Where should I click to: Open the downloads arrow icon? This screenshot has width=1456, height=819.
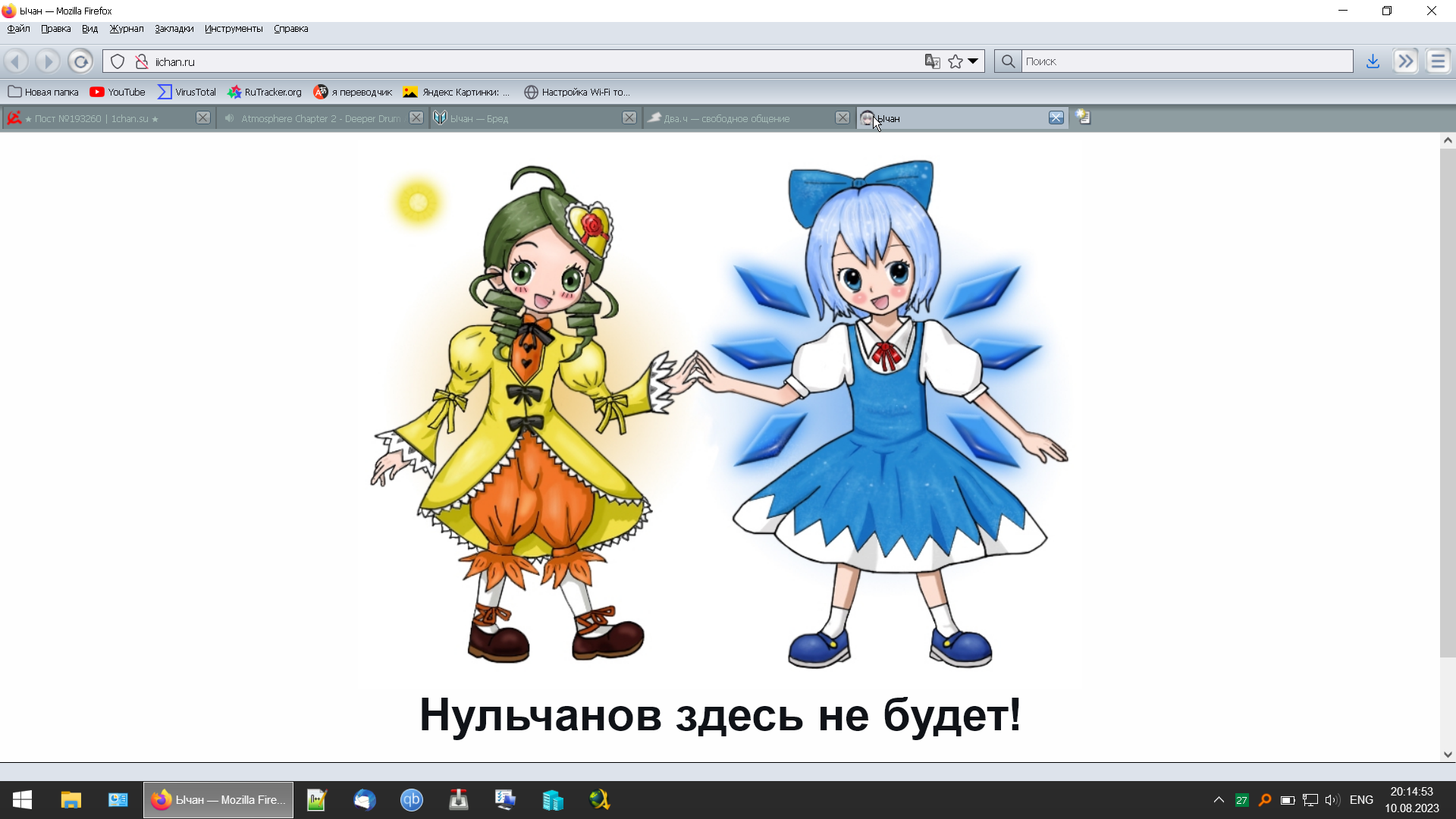(1373, 61)
